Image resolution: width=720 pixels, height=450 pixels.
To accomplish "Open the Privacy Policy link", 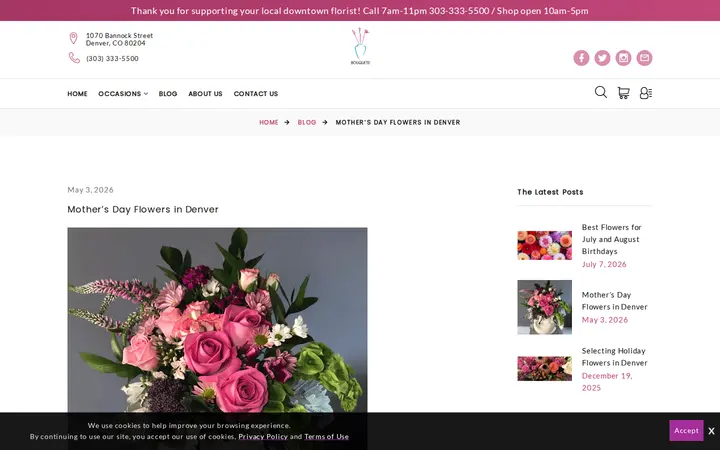I will pyautogui.click(x=263, y=437).
